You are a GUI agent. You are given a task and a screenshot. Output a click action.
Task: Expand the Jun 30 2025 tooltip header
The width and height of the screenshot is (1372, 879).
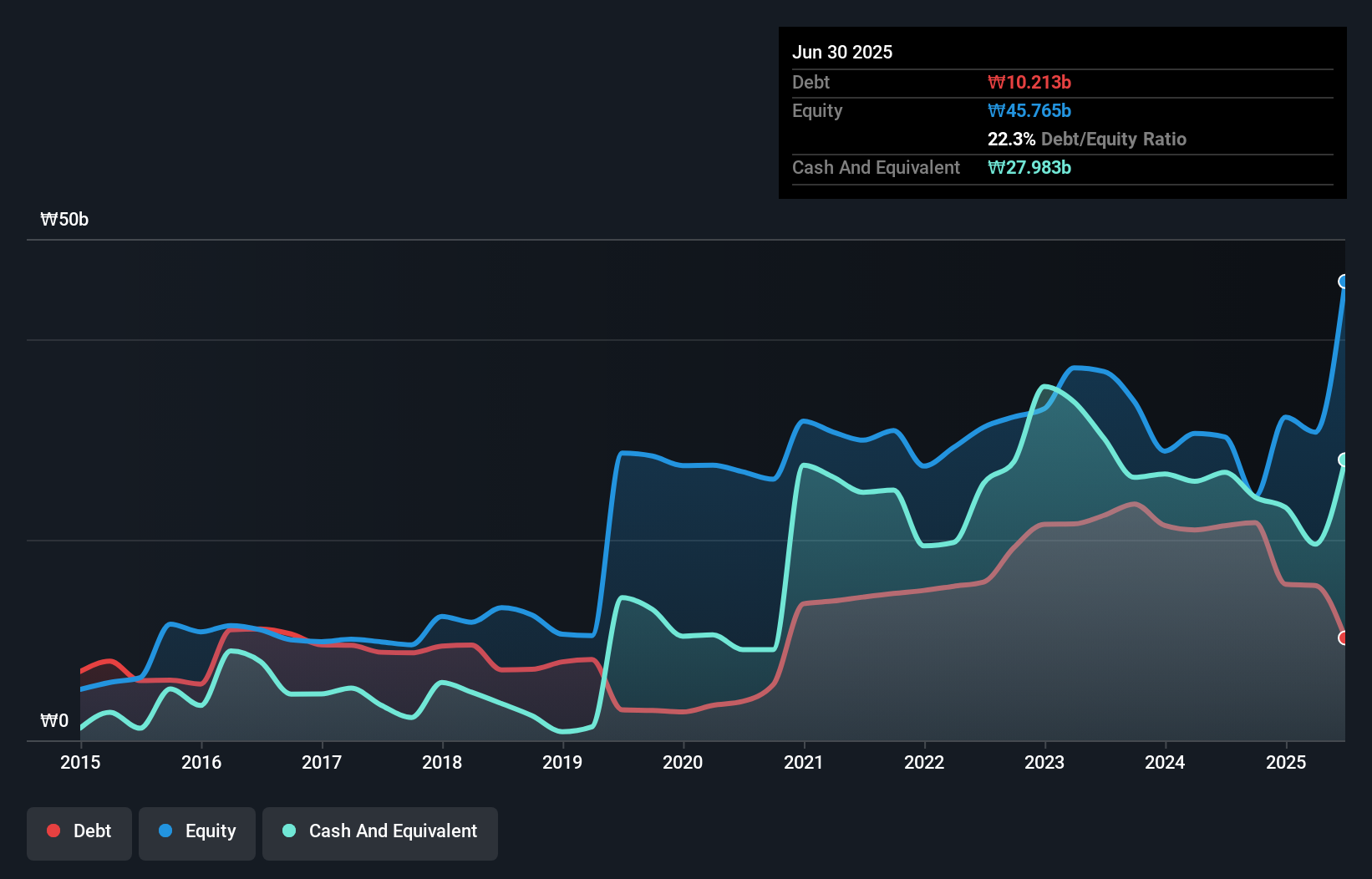click(x=843, y=52)
